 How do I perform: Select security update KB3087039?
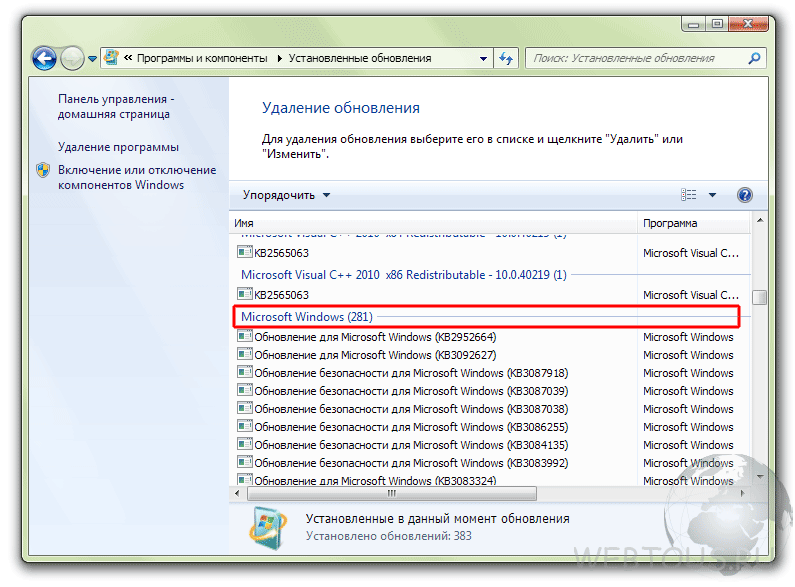point(491,391)
